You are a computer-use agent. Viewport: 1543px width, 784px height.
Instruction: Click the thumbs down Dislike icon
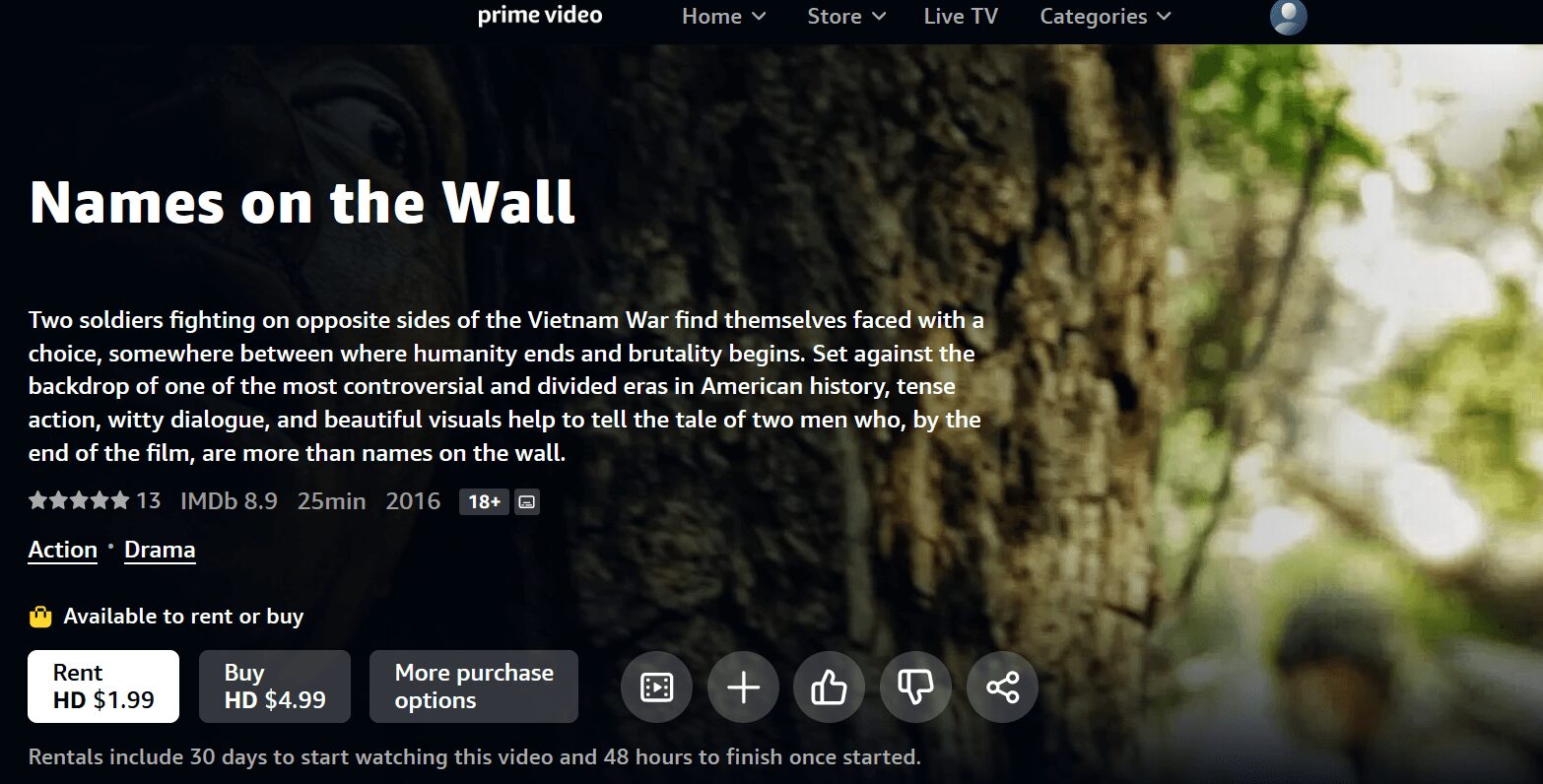[x=915, y=686]
